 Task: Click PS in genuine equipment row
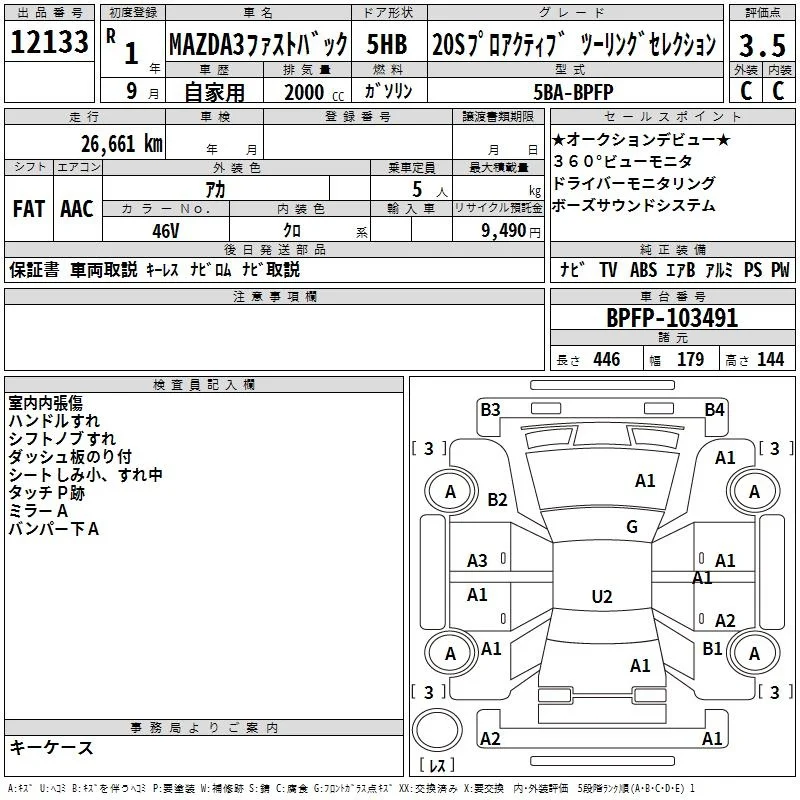[x=753, y=269]
